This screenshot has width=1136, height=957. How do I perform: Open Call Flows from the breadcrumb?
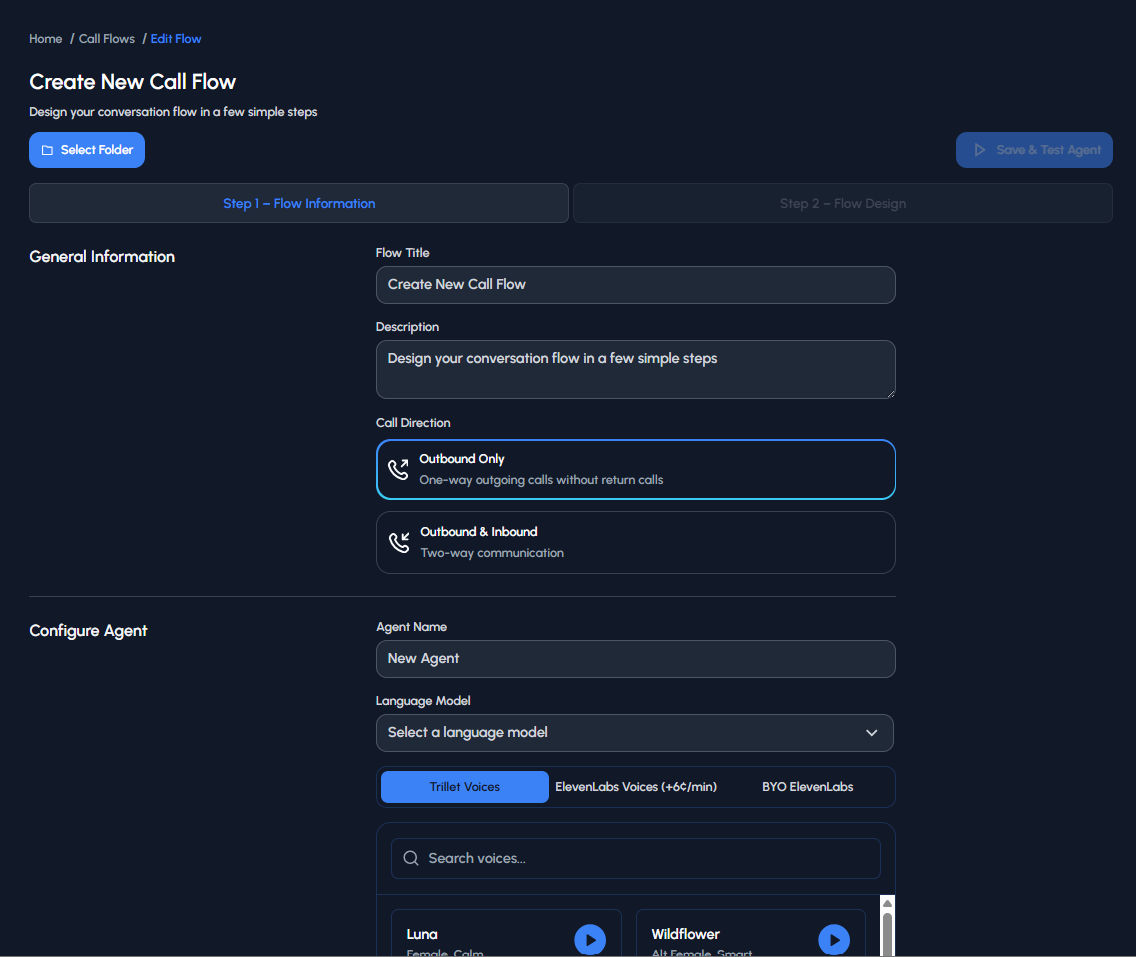tap(106, 38)
